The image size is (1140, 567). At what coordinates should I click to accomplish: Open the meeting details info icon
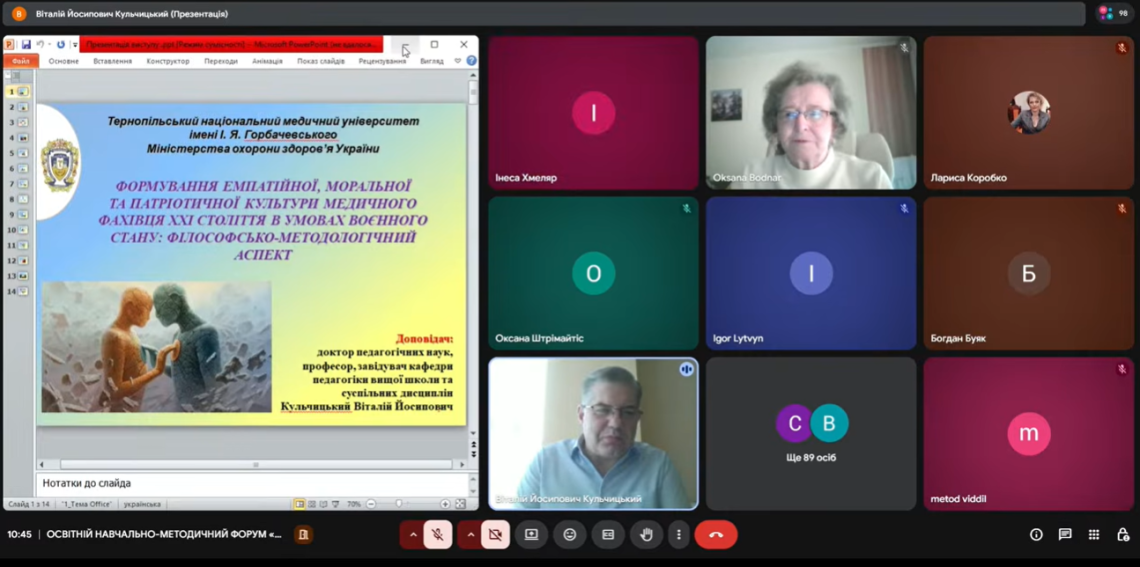pos(1036,535)
